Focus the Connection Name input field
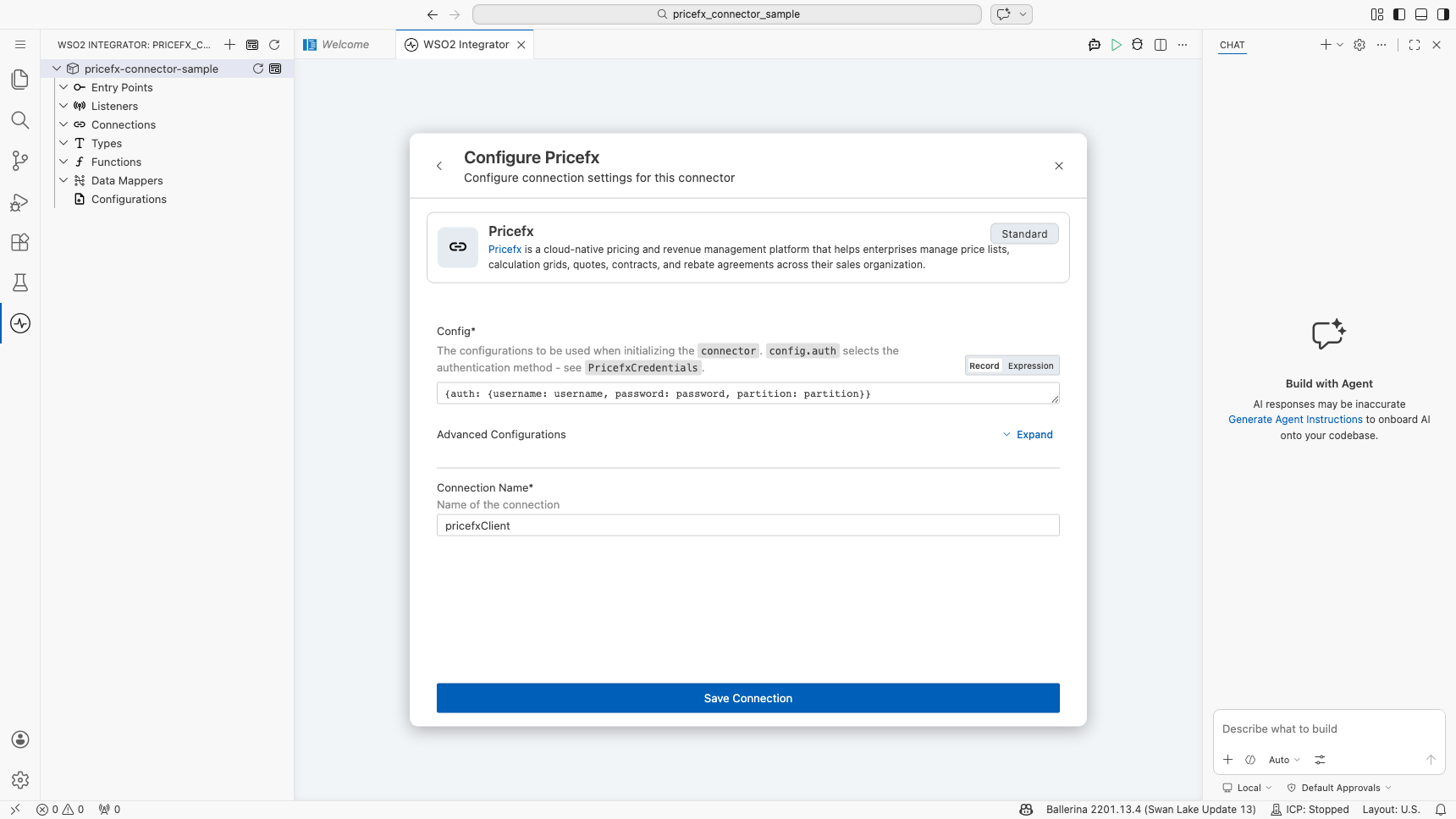Viewport: 1456px width, 819px height. click(748, 525)
